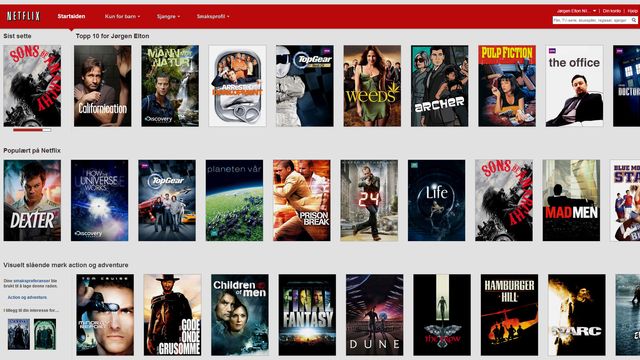Focus the film and TV search field

(x=591, y=20)
